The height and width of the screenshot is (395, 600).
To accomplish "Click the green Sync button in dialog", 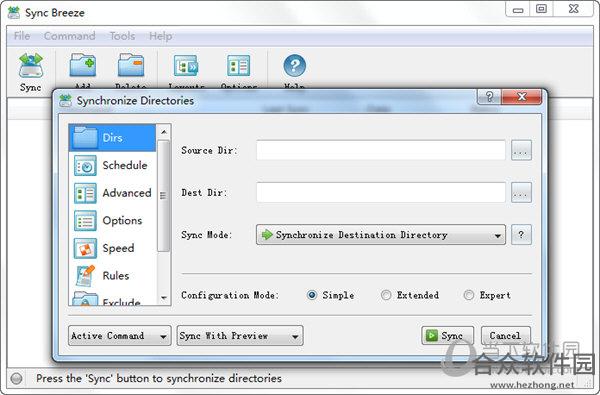I will coord(447,336).
